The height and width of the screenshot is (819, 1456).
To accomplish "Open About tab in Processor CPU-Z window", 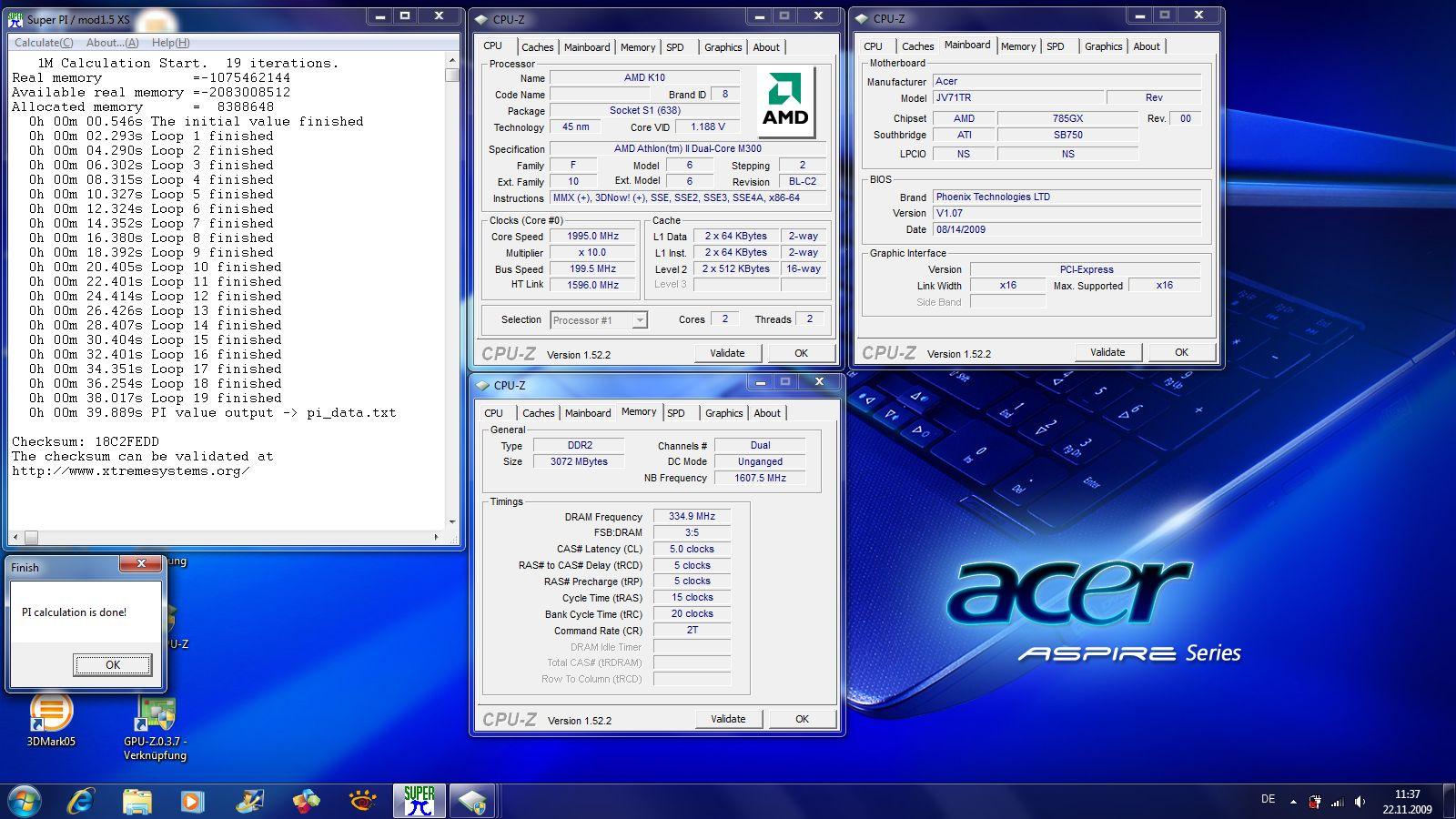I will click(x=766, y=47).
